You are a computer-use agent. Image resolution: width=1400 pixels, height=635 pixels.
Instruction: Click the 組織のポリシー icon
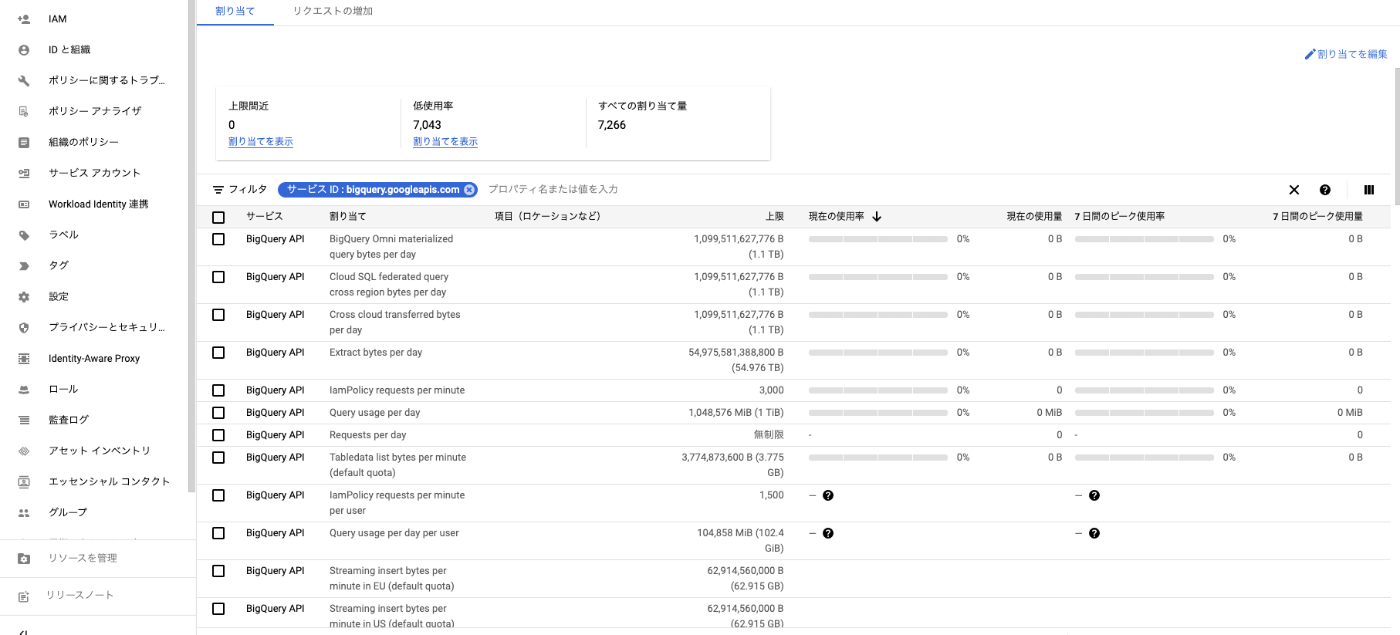[24, 142]
